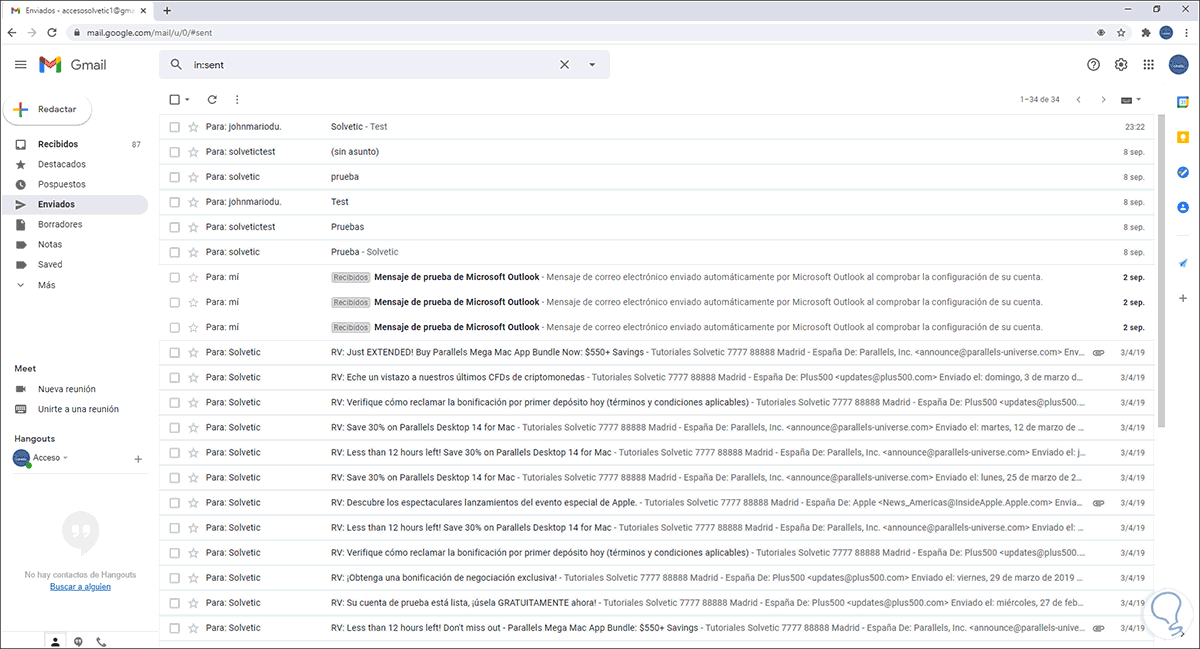Image resolution: width=1200 pixels, height=649 pixels.
Task: Toggle the main menu hamburger
Action: [x=21, y=65]
